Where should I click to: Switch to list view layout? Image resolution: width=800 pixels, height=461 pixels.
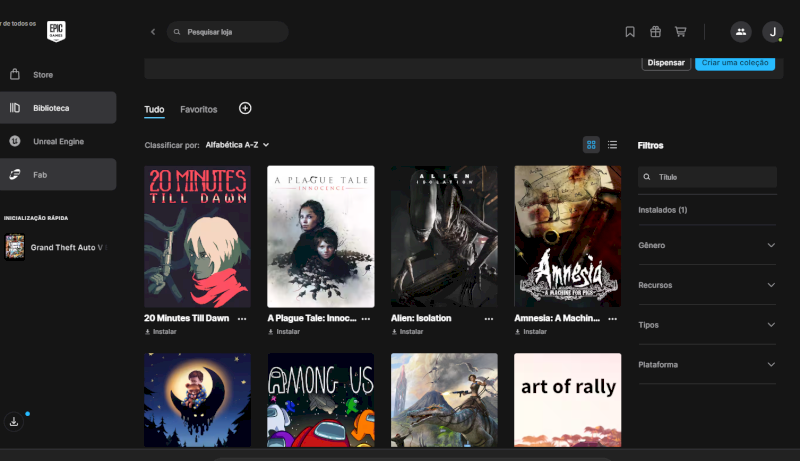point(613,145)
